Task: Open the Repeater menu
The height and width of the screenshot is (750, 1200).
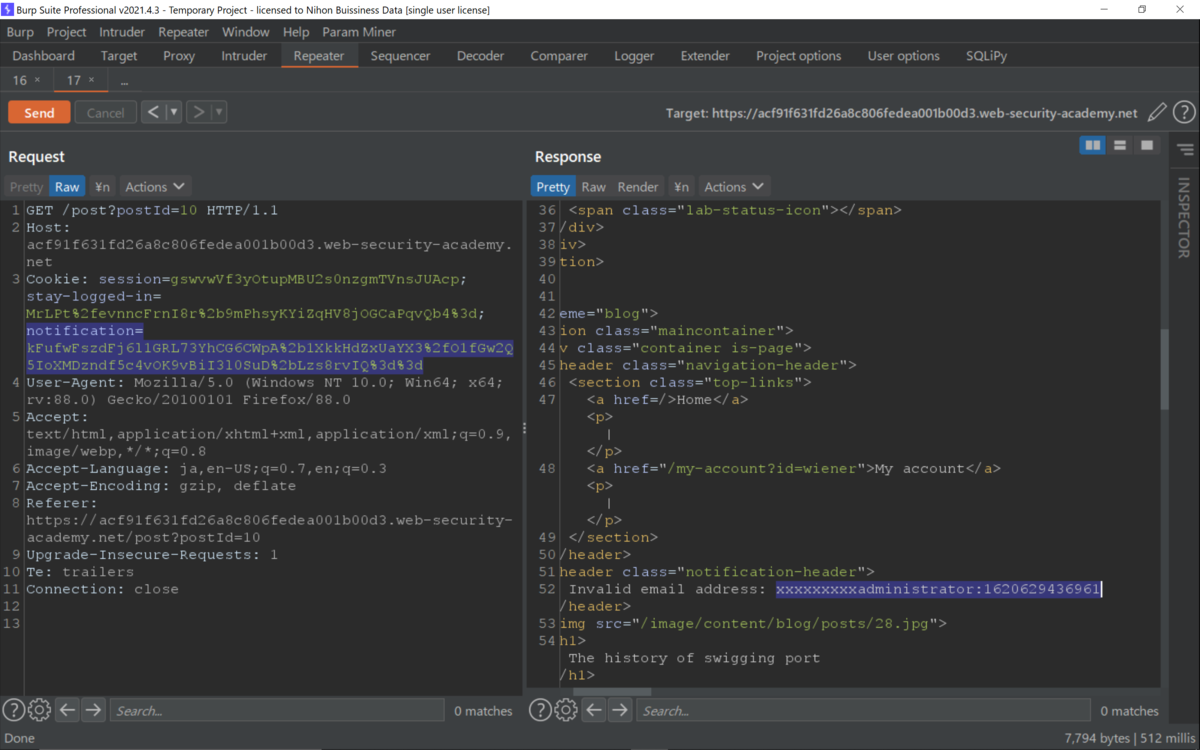Action: tap(183, 32)
